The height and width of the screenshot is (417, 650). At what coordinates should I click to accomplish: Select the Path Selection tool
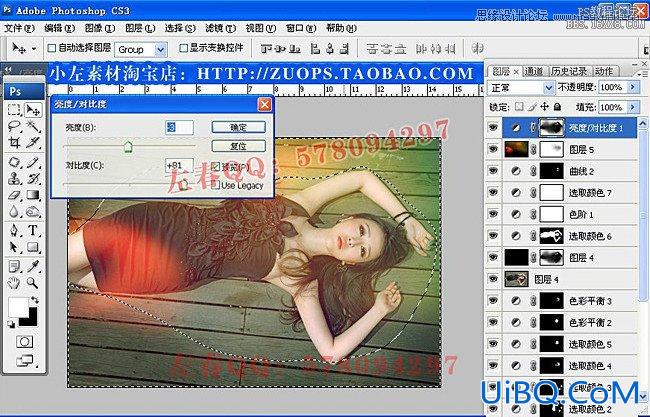pyautogui.click(x=14, y=247)
